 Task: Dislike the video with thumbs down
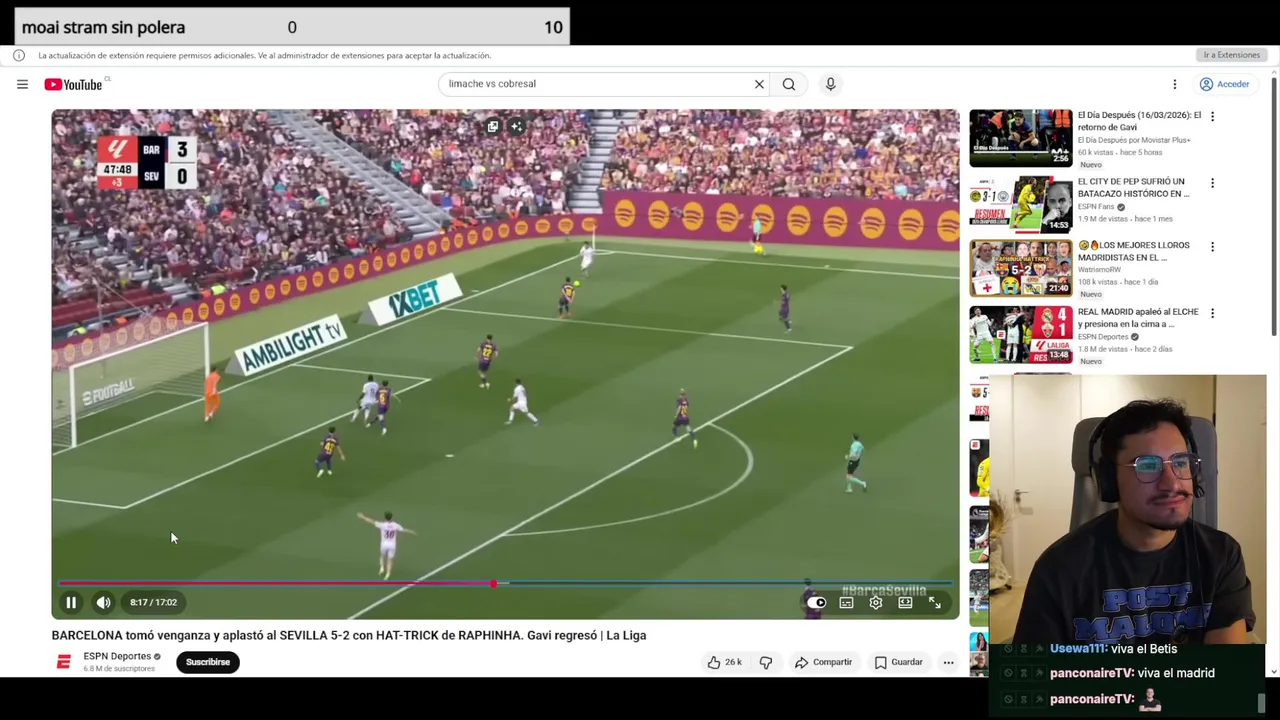(x=766, y=662)
